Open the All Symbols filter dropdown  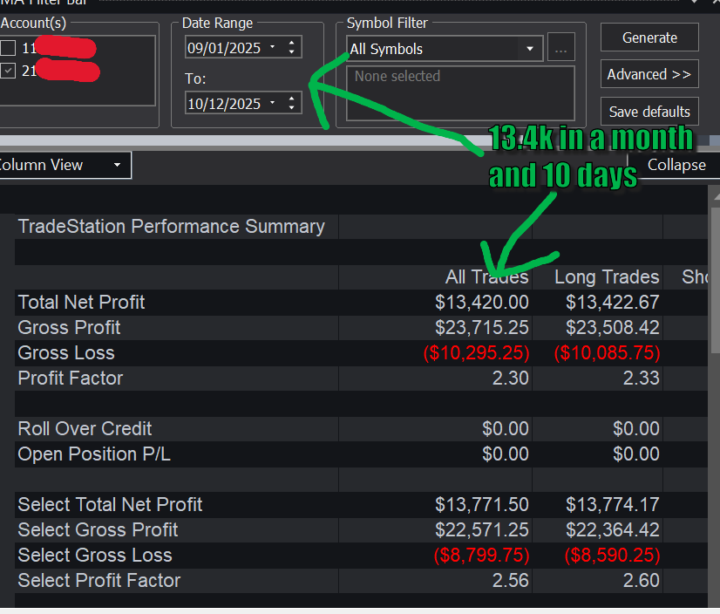click(x=530, y=49)
